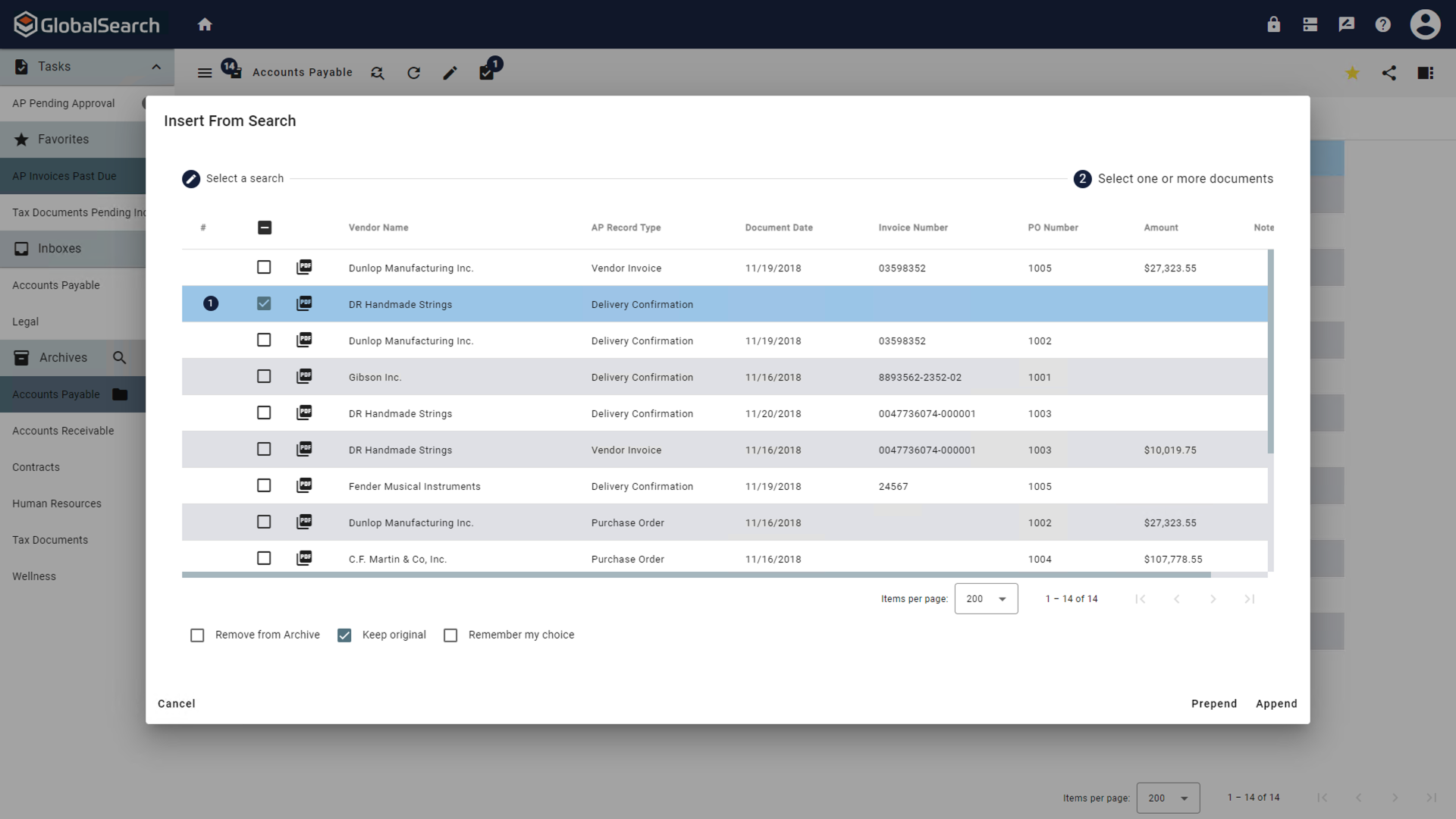Click the GlobalSearch home icon
Image resolution: width=1456 pixels, height=819 pixels.
click(x=205, y=24)
